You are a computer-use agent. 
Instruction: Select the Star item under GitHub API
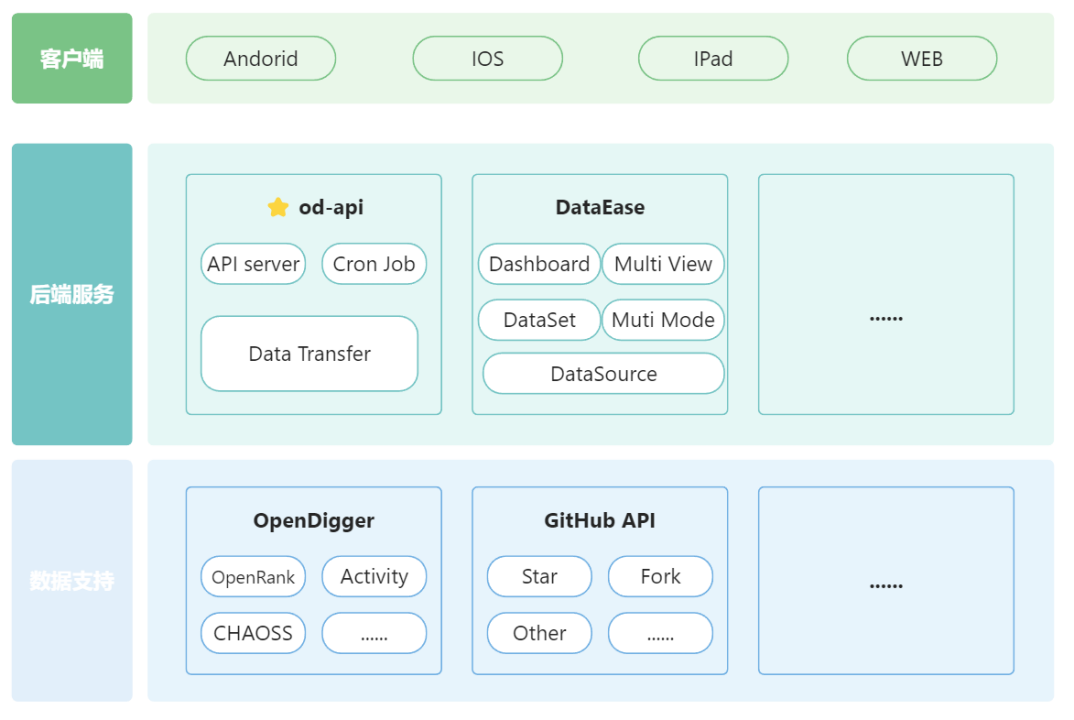[539, 577]
